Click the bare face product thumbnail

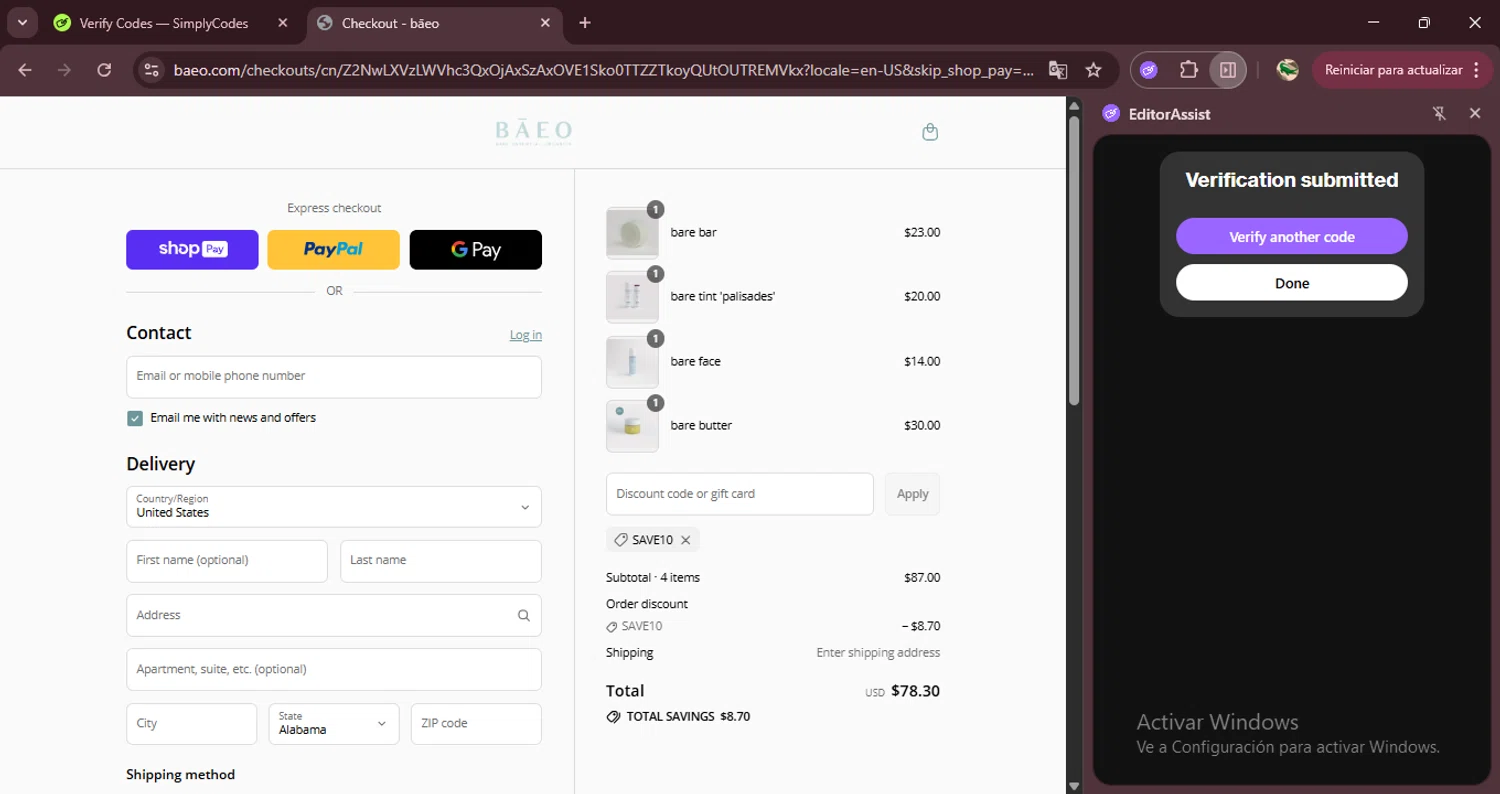632,362
